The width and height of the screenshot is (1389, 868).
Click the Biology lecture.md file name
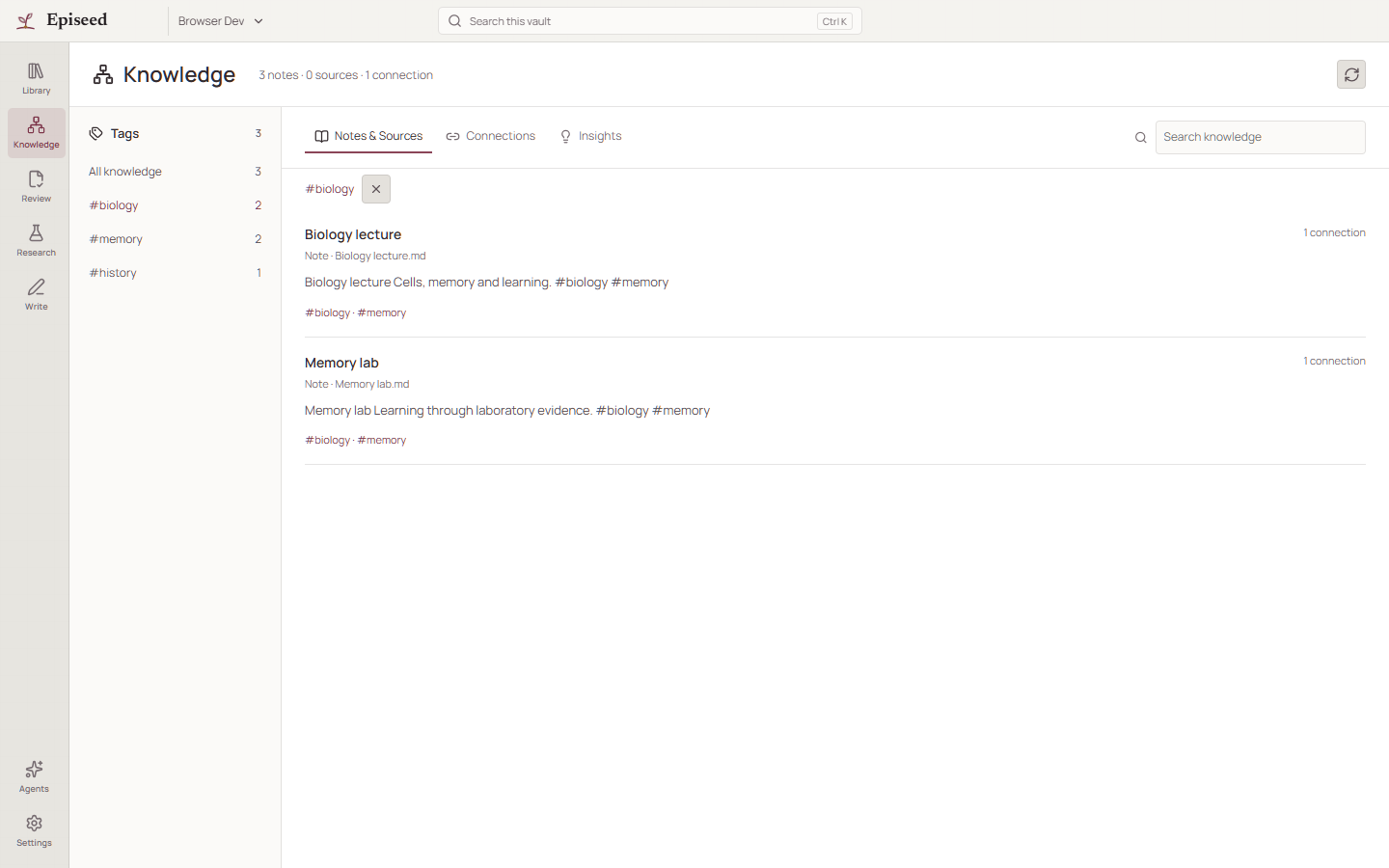tap(380, 256)
